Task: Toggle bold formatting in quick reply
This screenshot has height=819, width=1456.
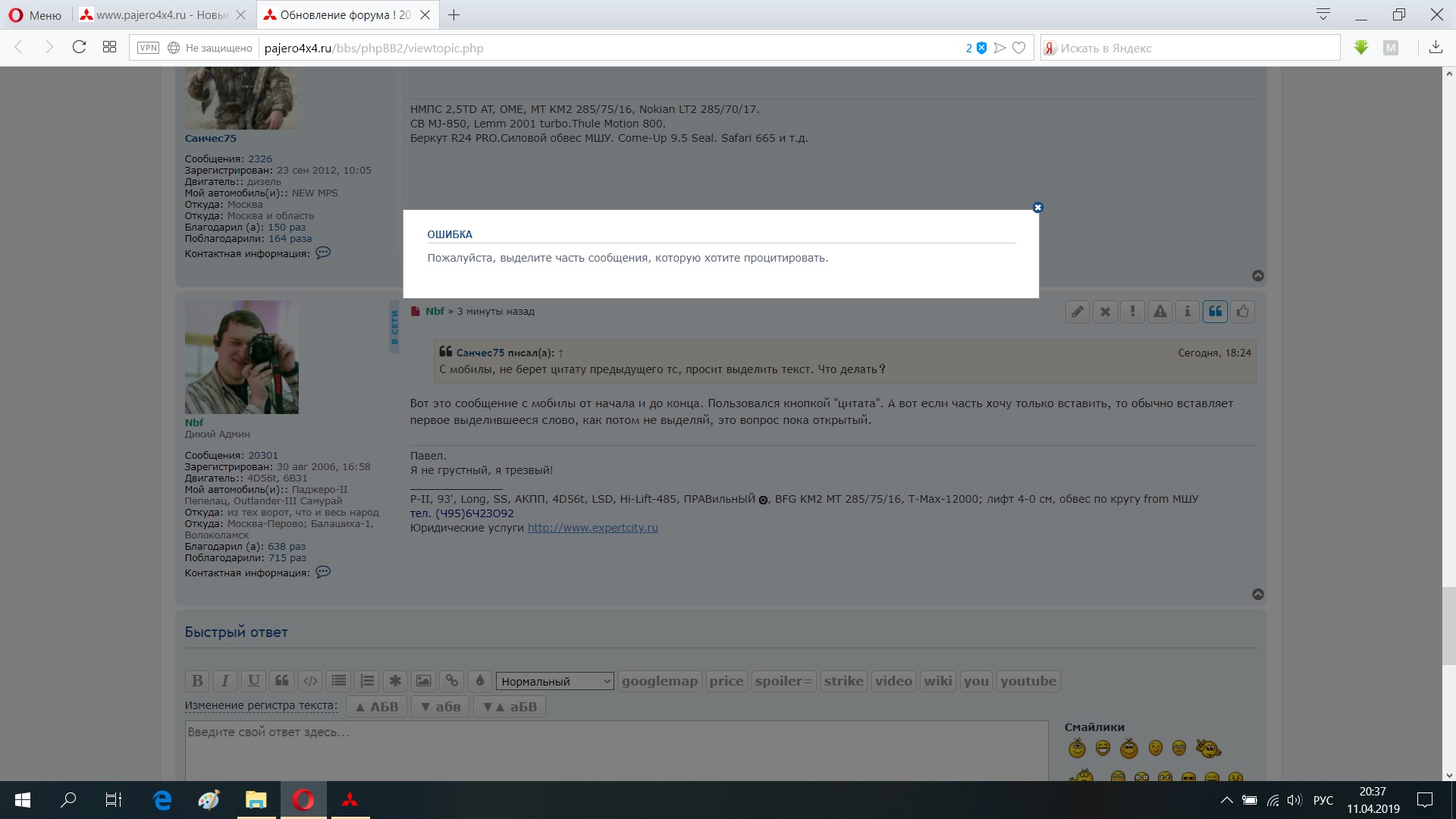Action: click(197, 681)
